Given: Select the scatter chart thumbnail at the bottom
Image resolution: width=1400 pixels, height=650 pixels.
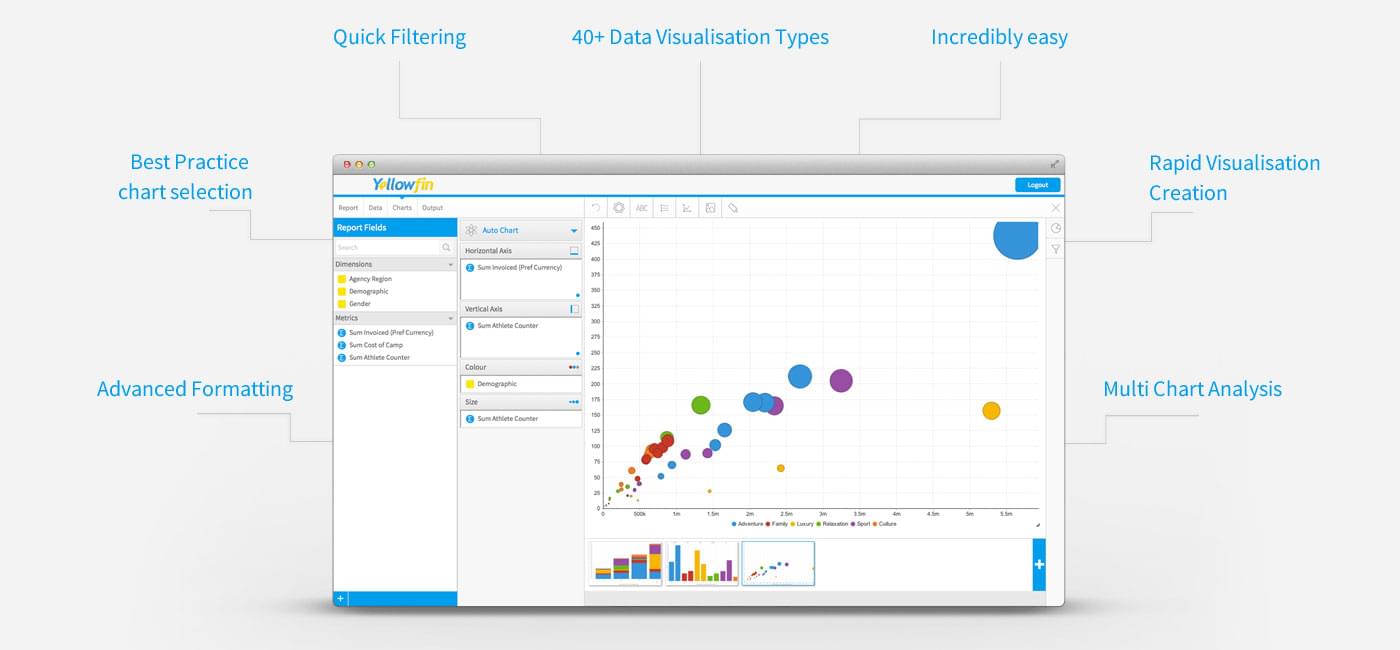Looking at the screenshot, I should (778, 562).
